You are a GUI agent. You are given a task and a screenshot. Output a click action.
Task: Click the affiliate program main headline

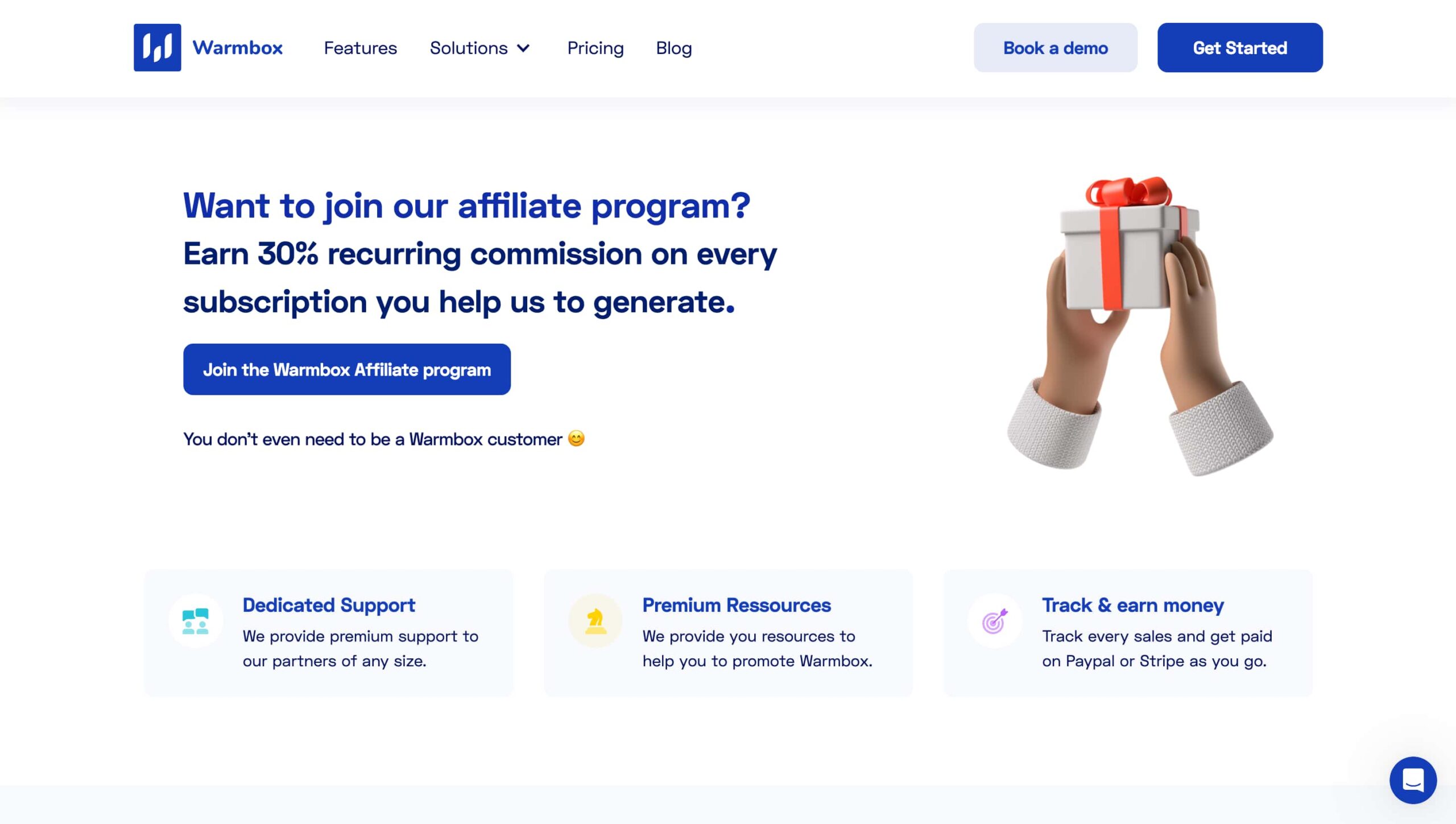point(467,205)
